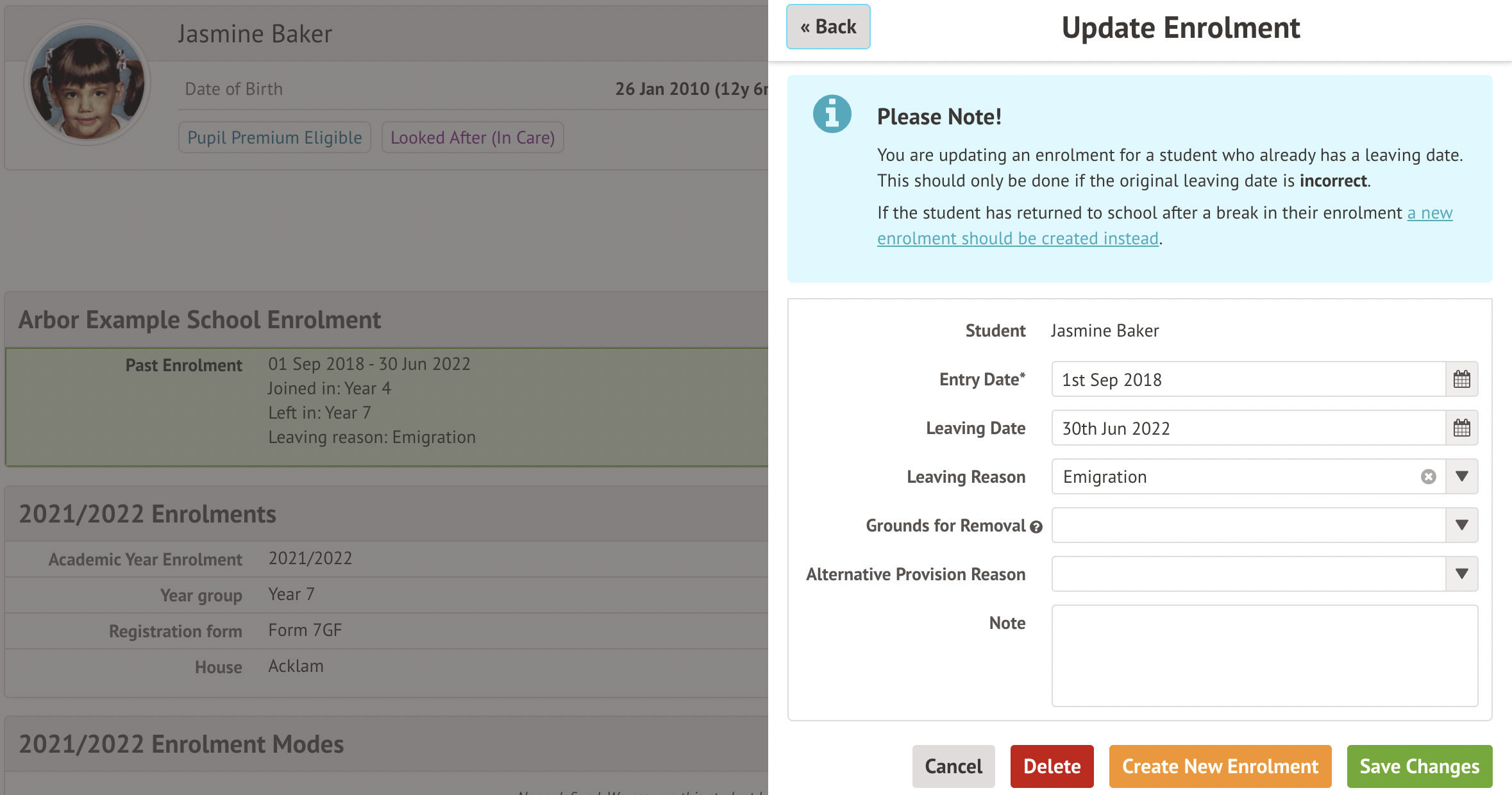Click the blue info icon in note

832,115
